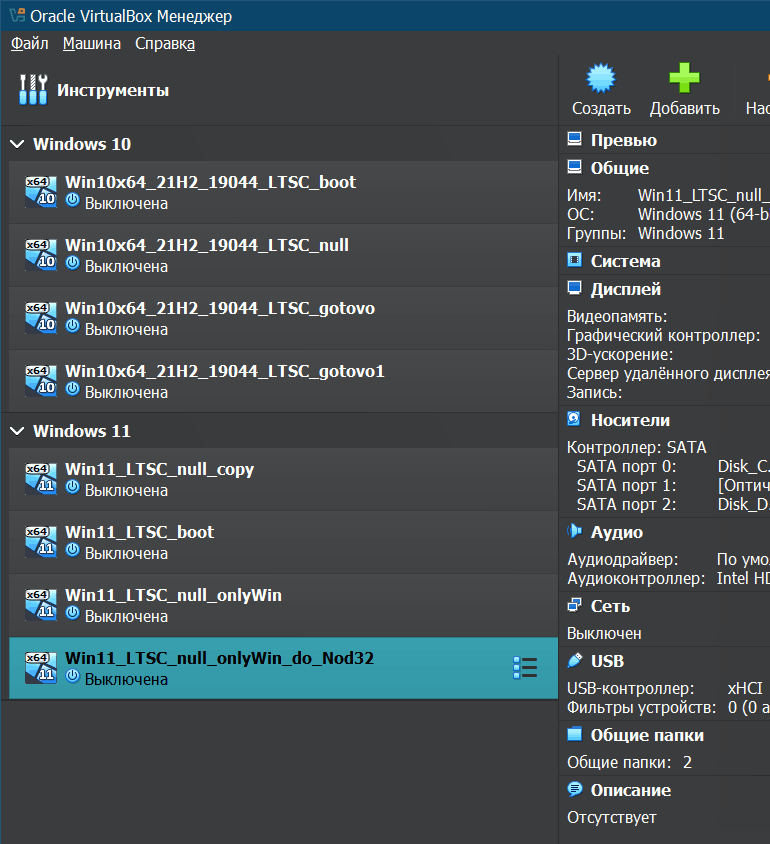Open the Файл menu
The image size is (770, 844).
pyautogui.click(x=29, y=43)
